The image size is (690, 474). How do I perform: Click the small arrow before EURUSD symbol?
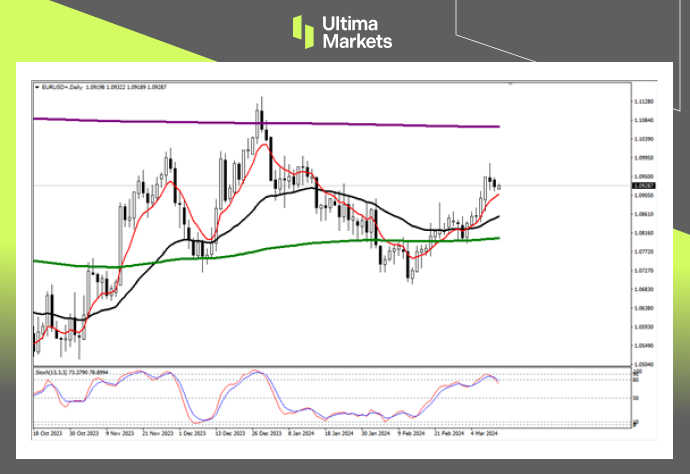pos(37,88)
